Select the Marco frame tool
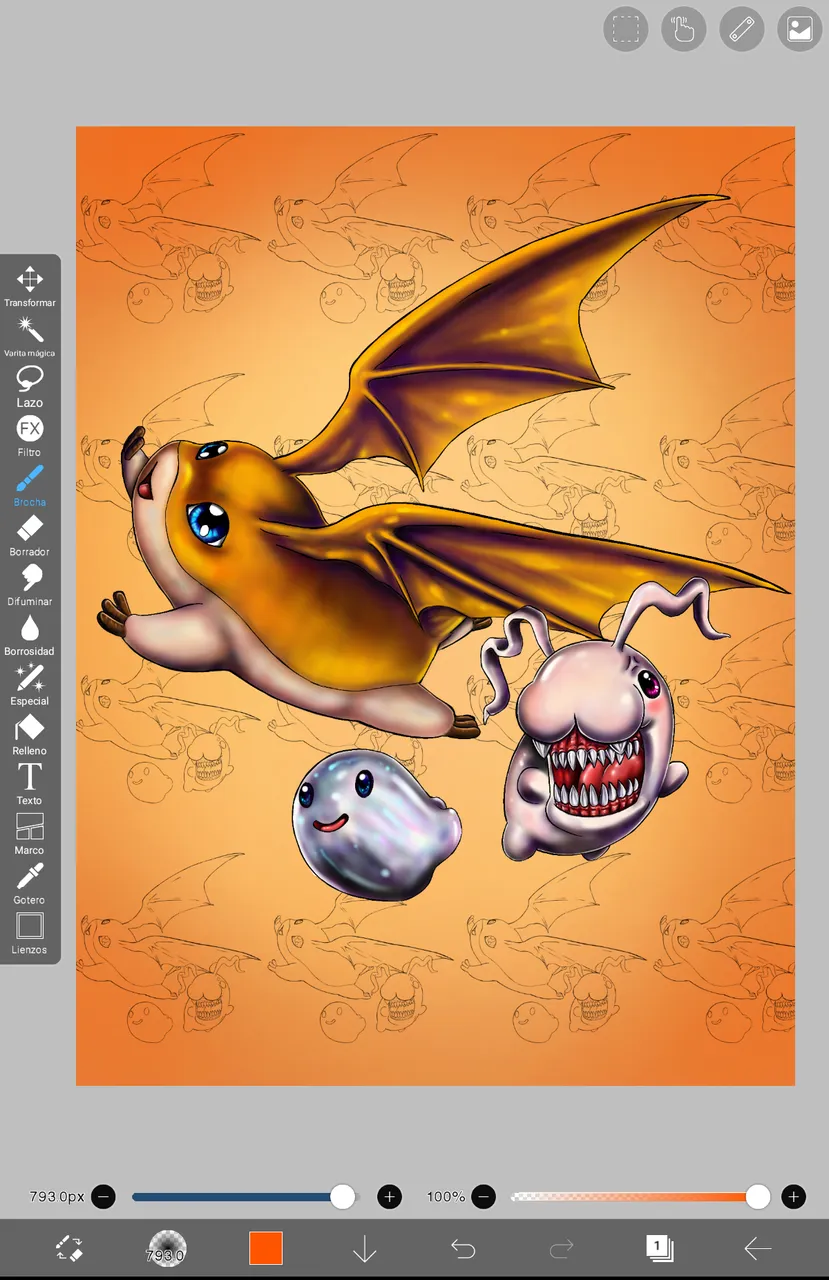 (30, 836)
